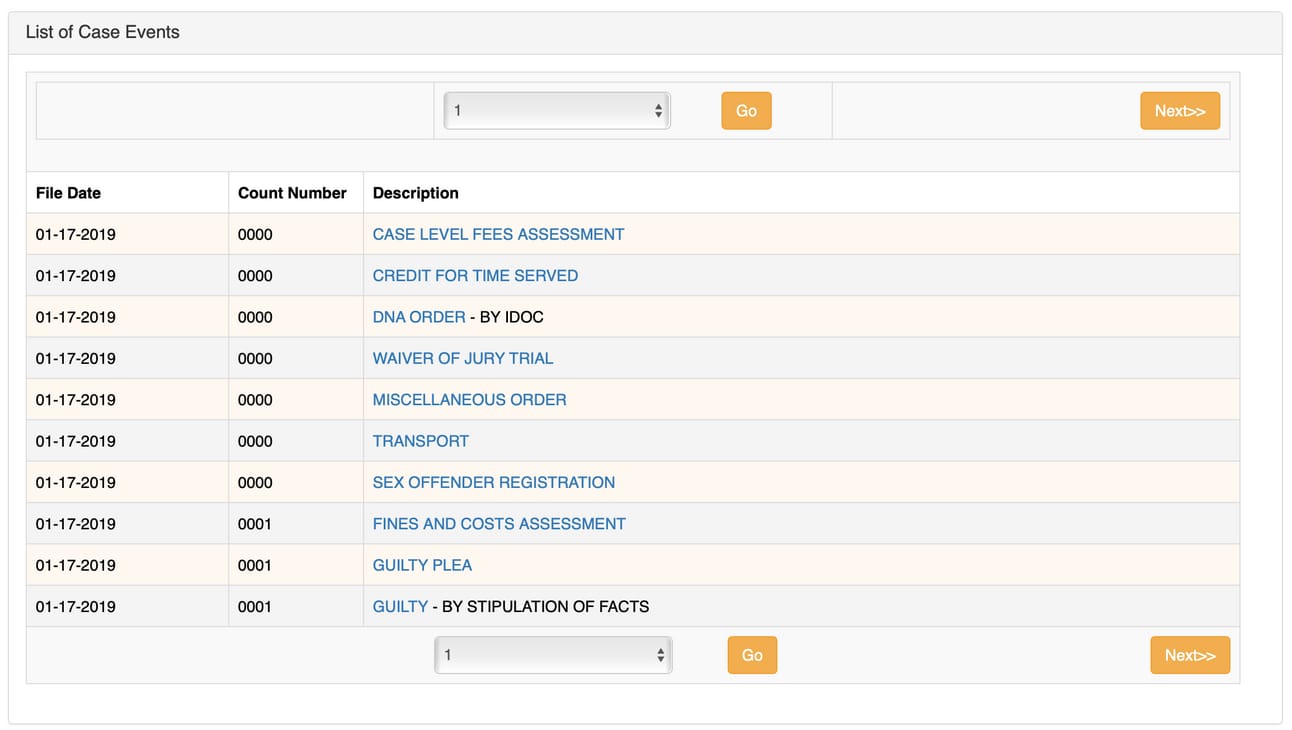The width and height of the screenshot is (1292, 730).
Task: Open WAIVER OF JURY TRIAL link
Action: 463,358
